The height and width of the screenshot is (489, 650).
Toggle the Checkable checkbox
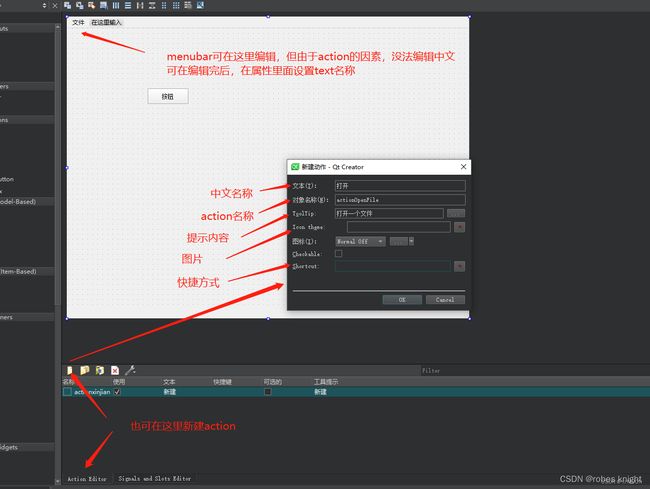[339, 253]
